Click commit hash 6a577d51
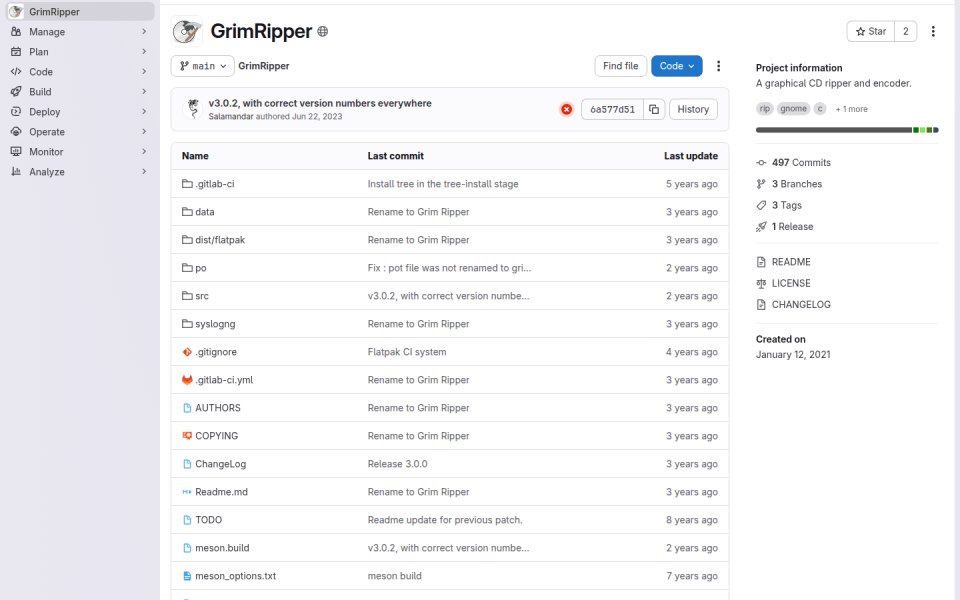The width and height of the screenshot is (960, 600). (x=612, y=110)
